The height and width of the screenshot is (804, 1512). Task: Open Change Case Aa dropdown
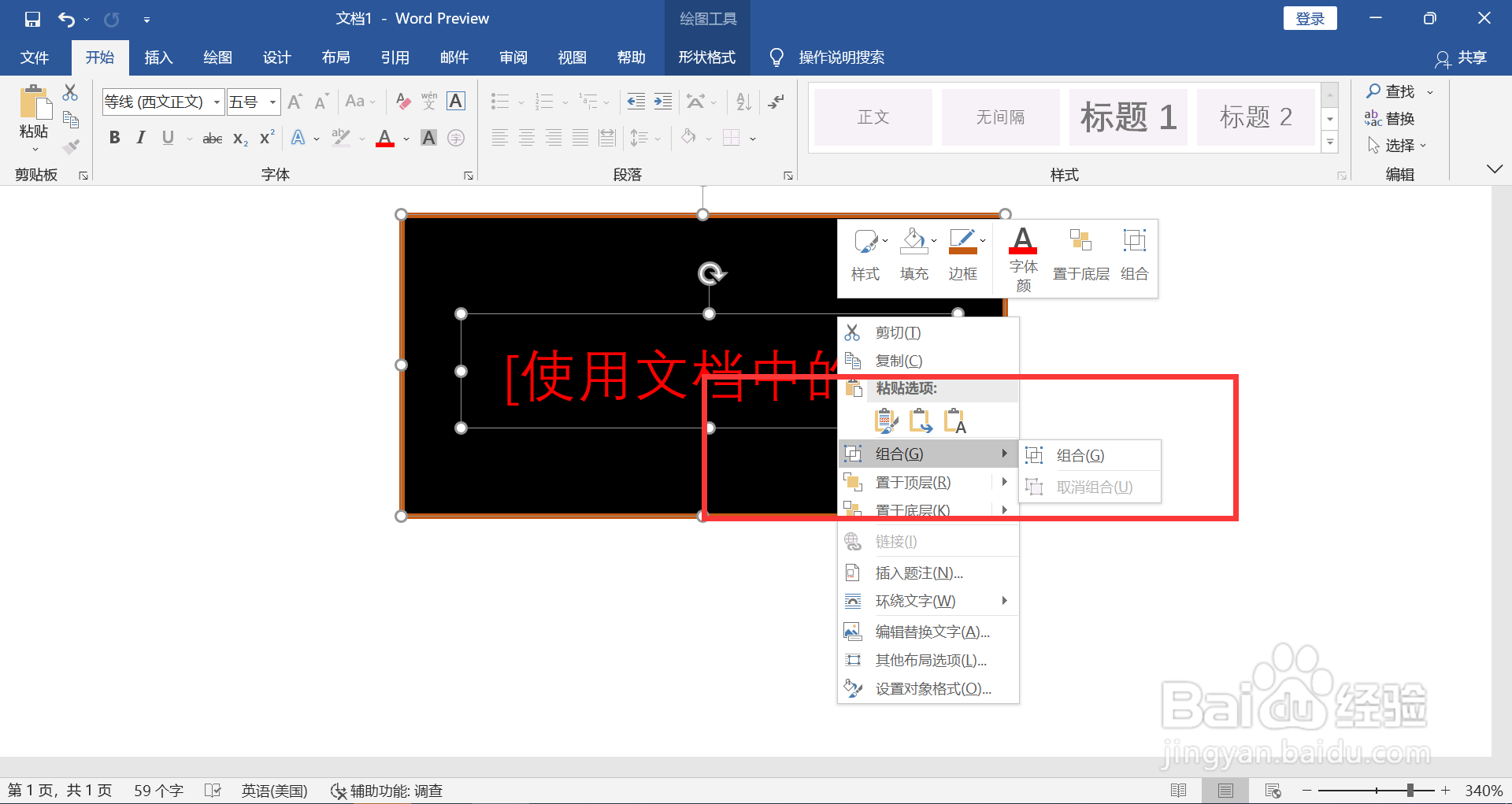[360, 102]
